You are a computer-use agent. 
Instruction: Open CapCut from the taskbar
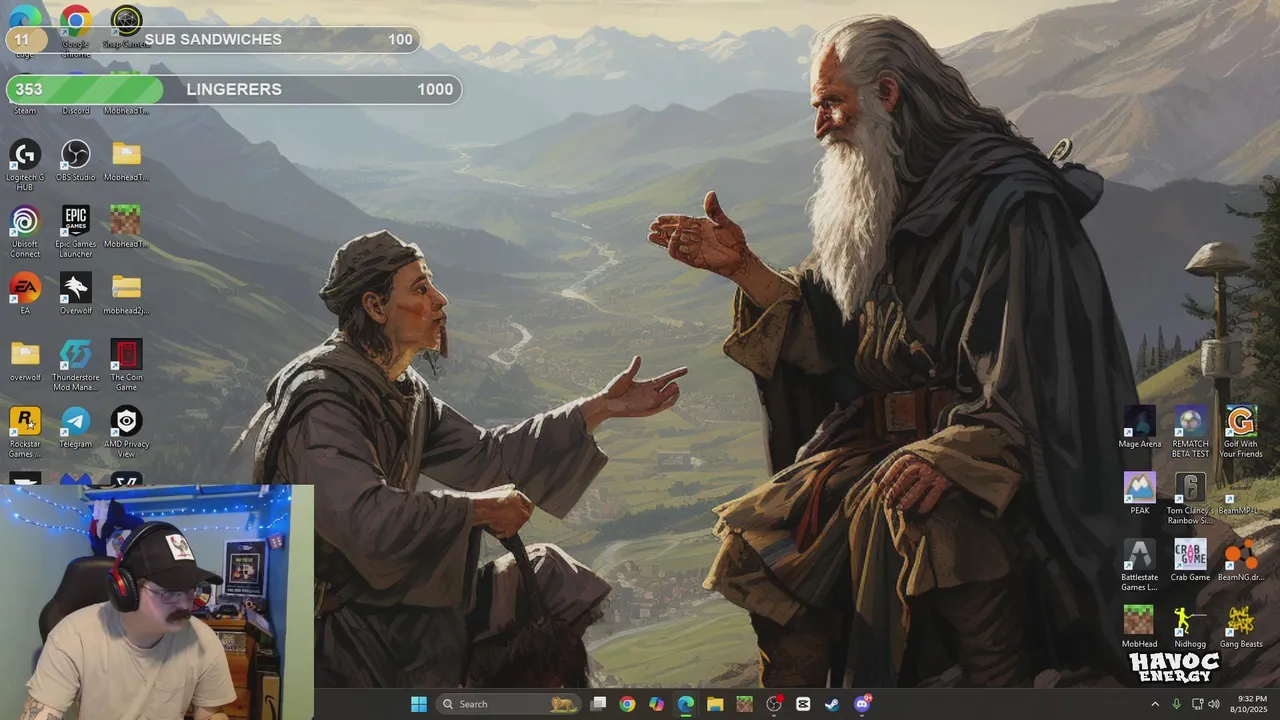pos(803,704)
